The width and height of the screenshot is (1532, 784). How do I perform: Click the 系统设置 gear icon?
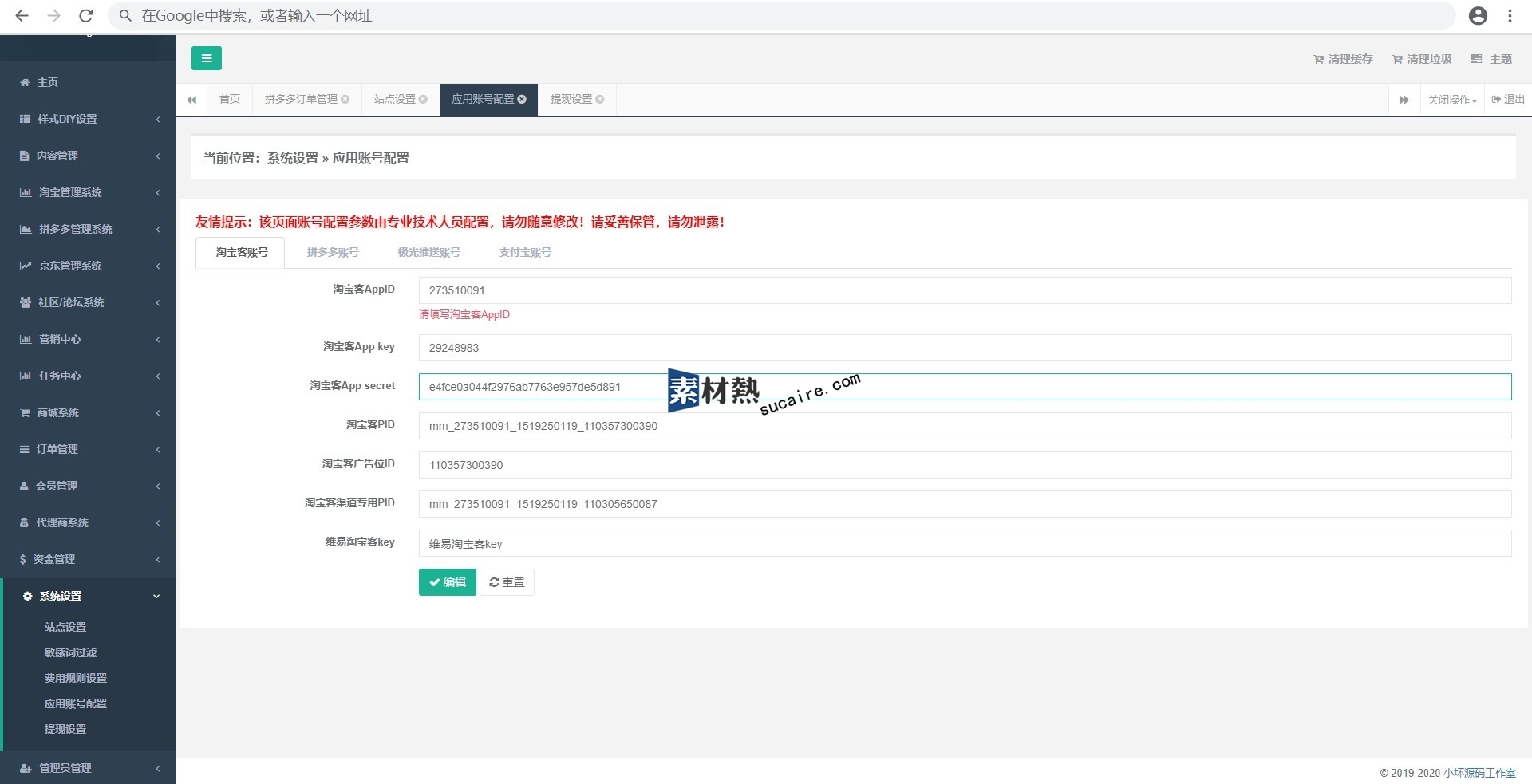[28, 596]
